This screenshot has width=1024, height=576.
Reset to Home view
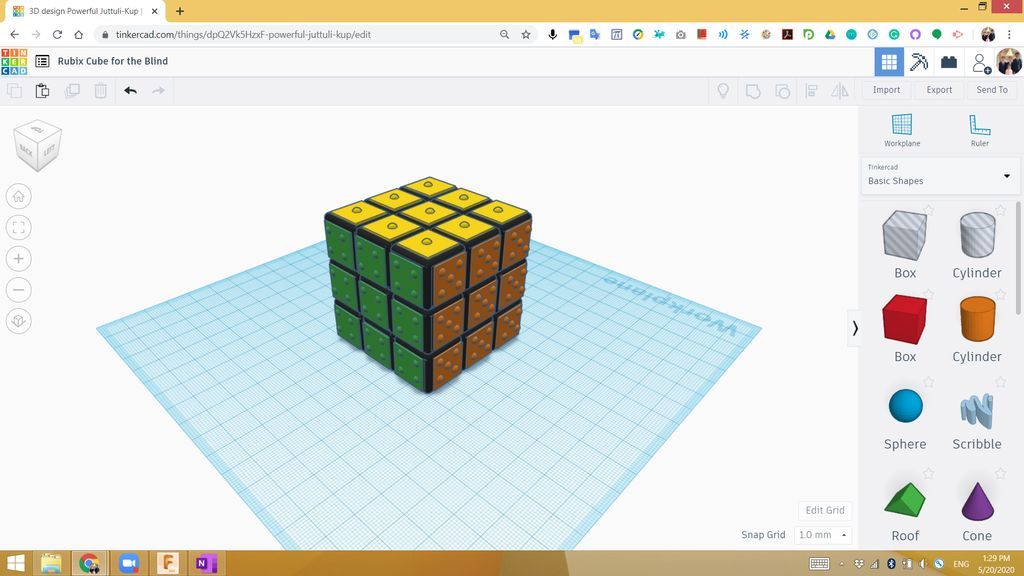click(18, 196)
